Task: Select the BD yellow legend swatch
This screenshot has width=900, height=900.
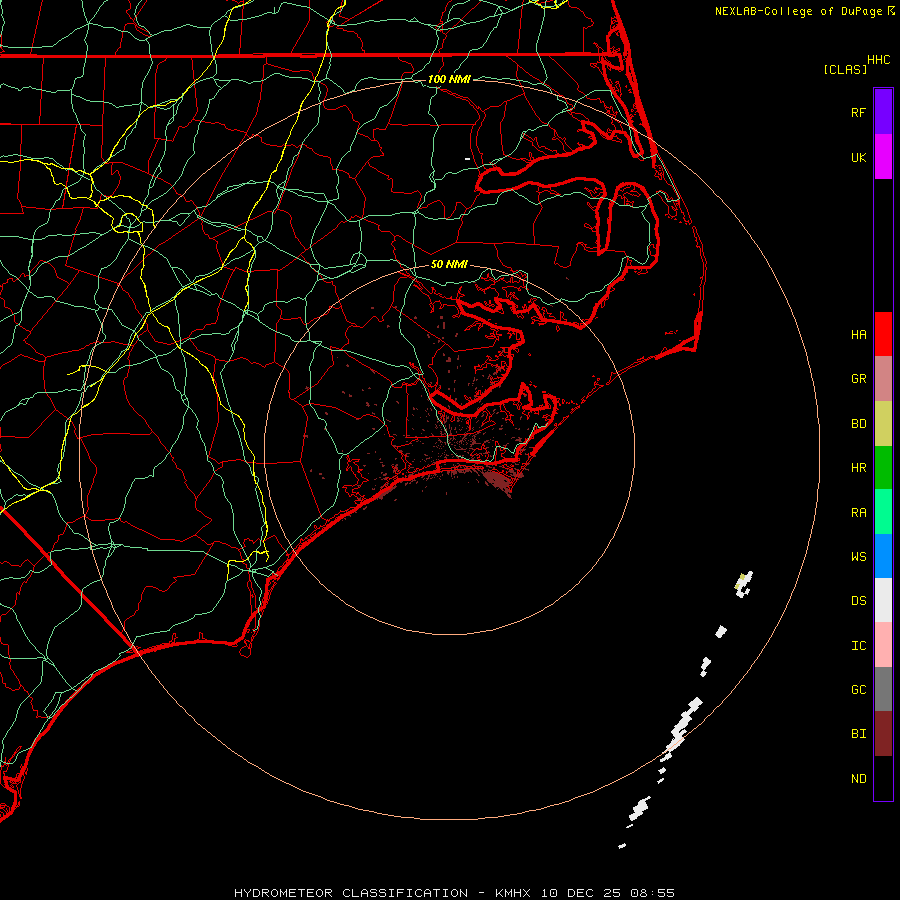Action: coord(883,424)
